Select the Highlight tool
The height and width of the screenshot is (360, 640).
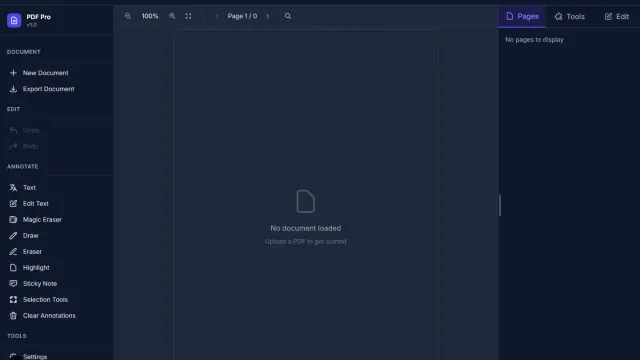tap(57, 267)
